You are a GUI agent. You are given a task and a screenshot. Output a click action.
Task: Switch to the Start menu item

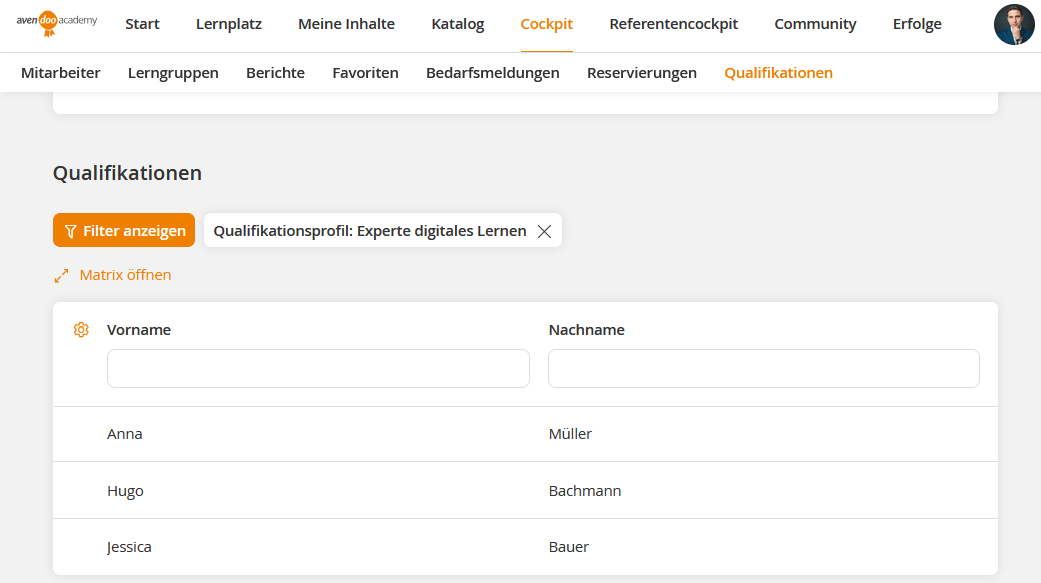[142, 24]
